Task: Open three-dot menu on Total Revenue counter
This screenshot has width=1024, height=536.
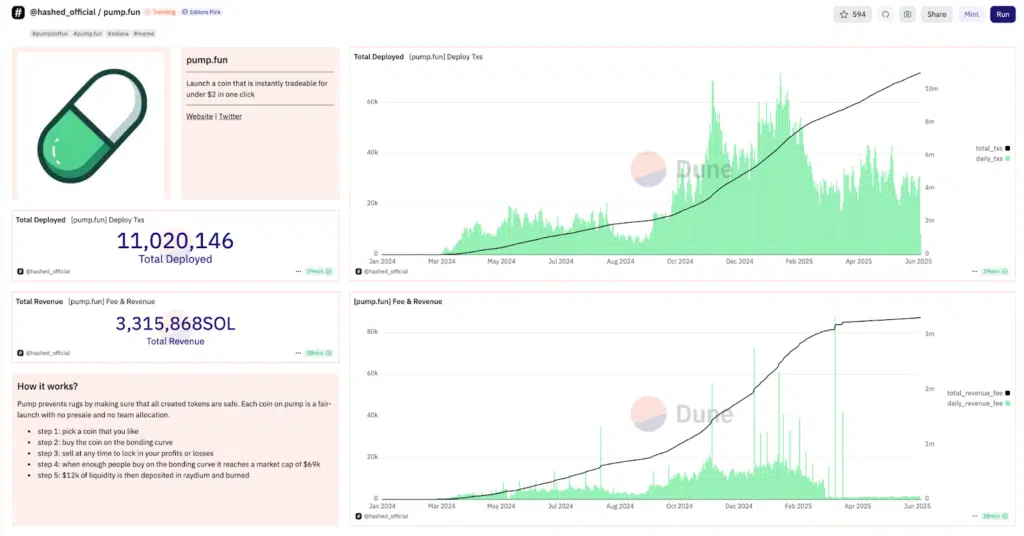Action: click(298, 353)
